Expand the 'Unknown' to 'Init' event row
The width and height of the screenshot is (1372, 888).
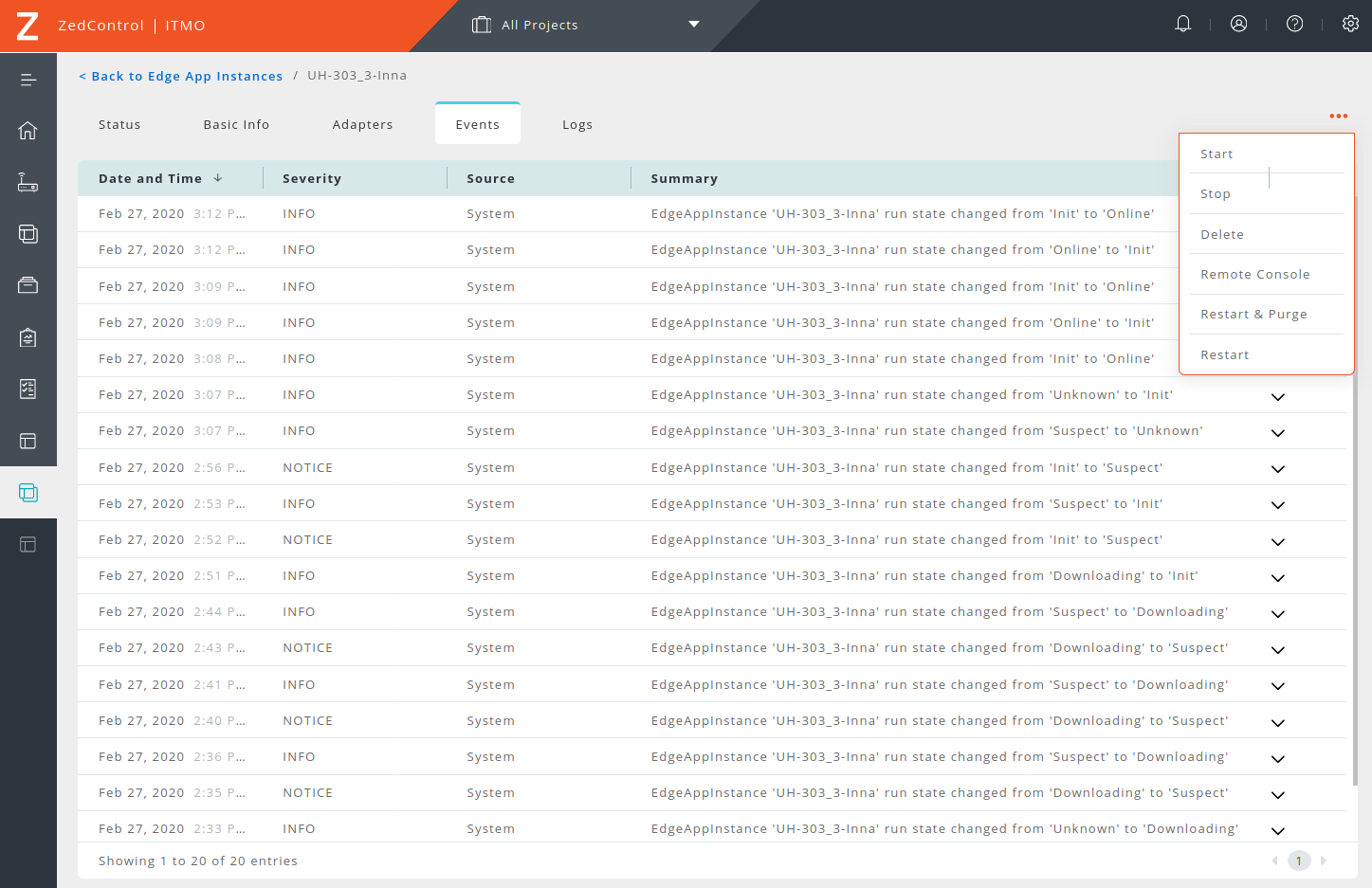coord(1277,397)
